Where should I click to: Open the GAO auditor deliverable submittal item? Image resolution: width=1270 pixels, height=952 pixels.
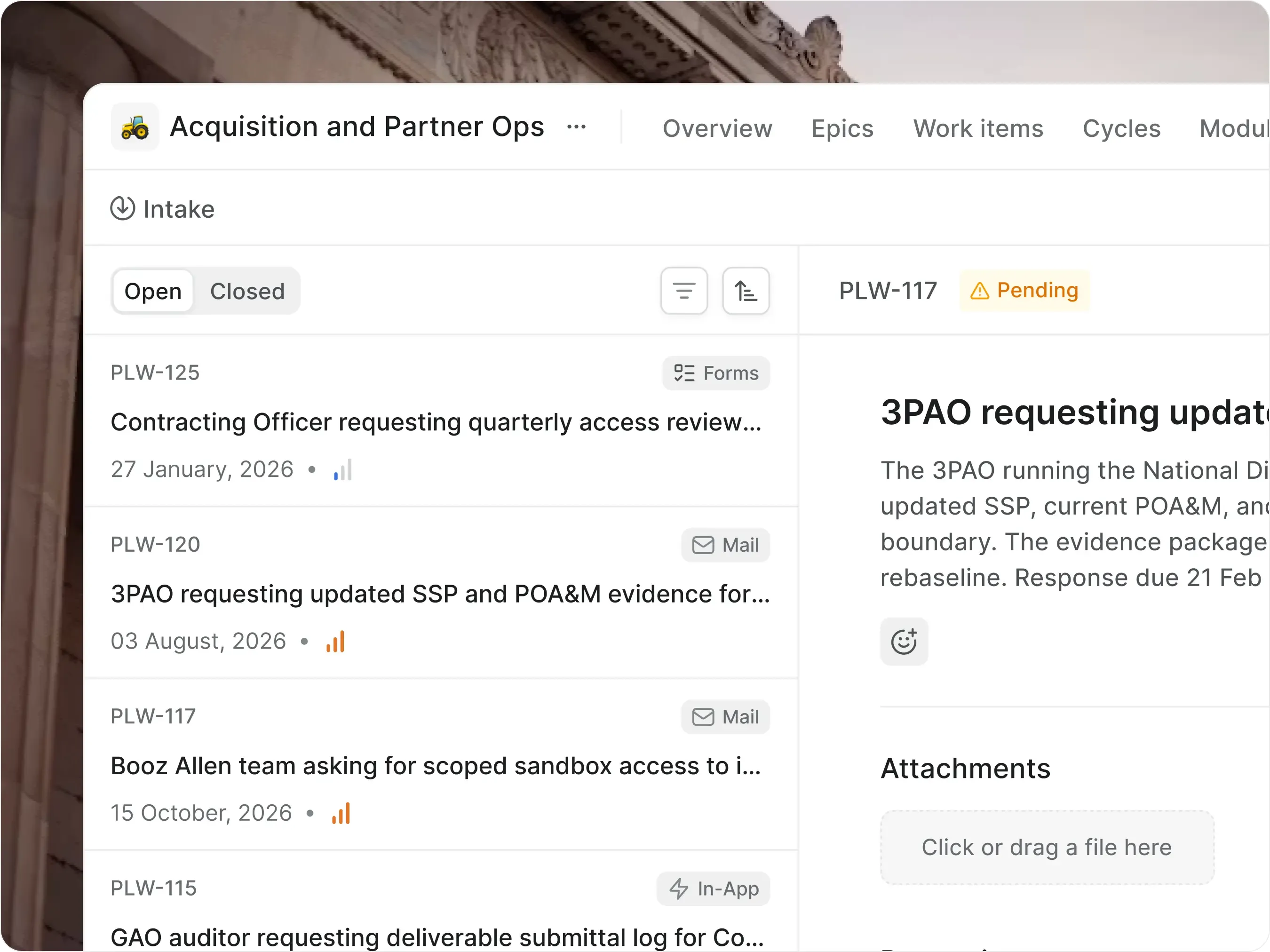[x=441, y=901]
